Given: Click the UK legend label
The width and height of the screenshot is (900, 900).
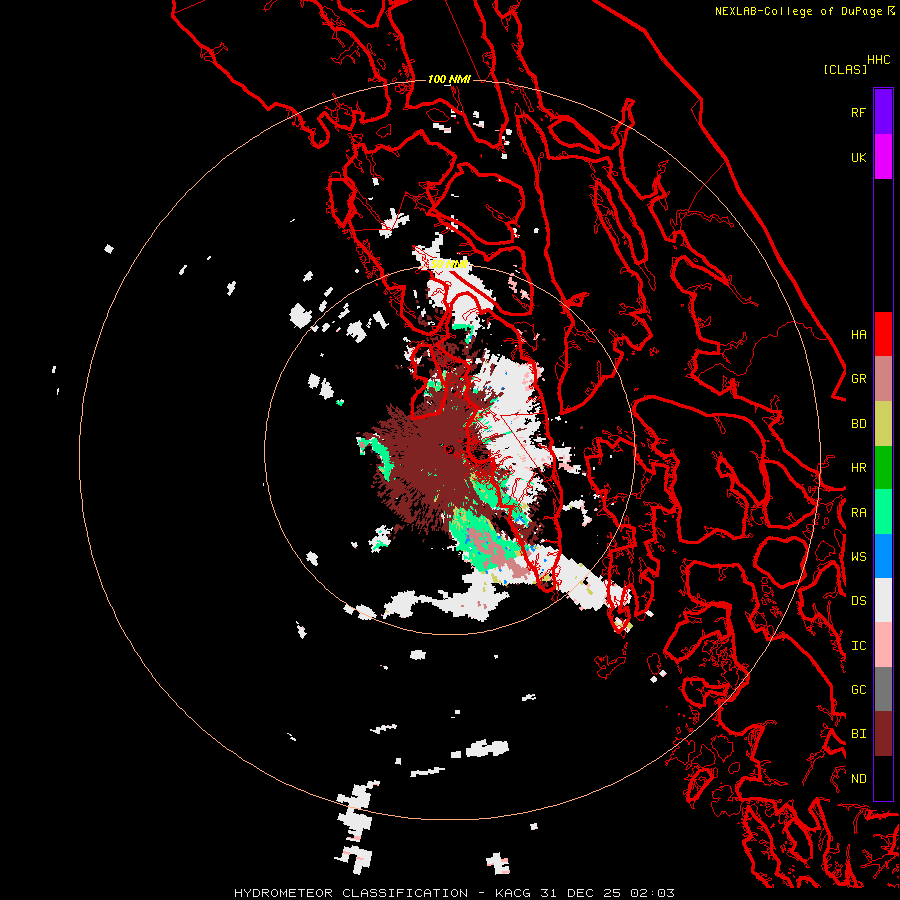Looking at the screenshot, I should [858, 157].
